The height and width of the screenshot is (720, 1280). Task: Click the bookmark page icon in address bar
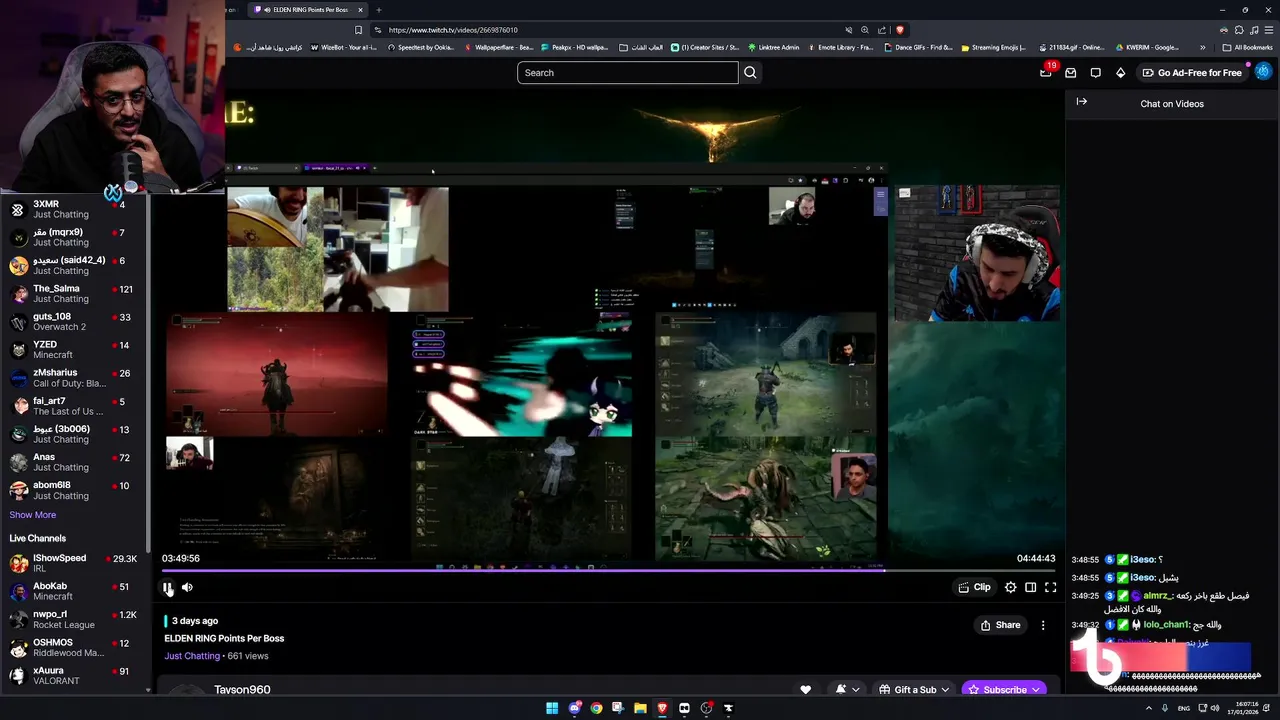358,30
